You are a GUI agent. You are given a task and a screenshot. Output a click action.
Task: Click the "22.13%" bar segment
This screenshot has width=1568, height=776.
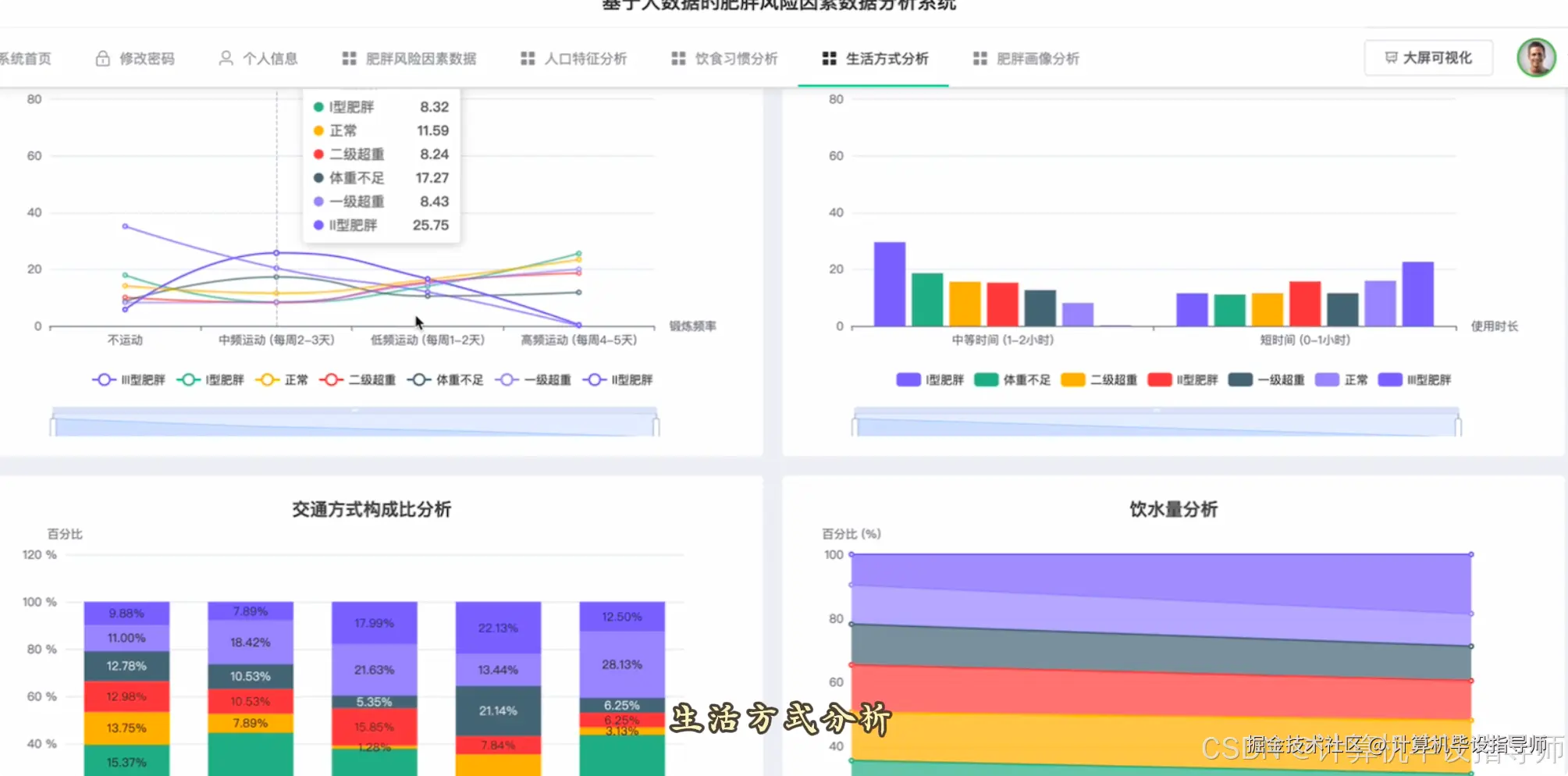tap(498, 628)
